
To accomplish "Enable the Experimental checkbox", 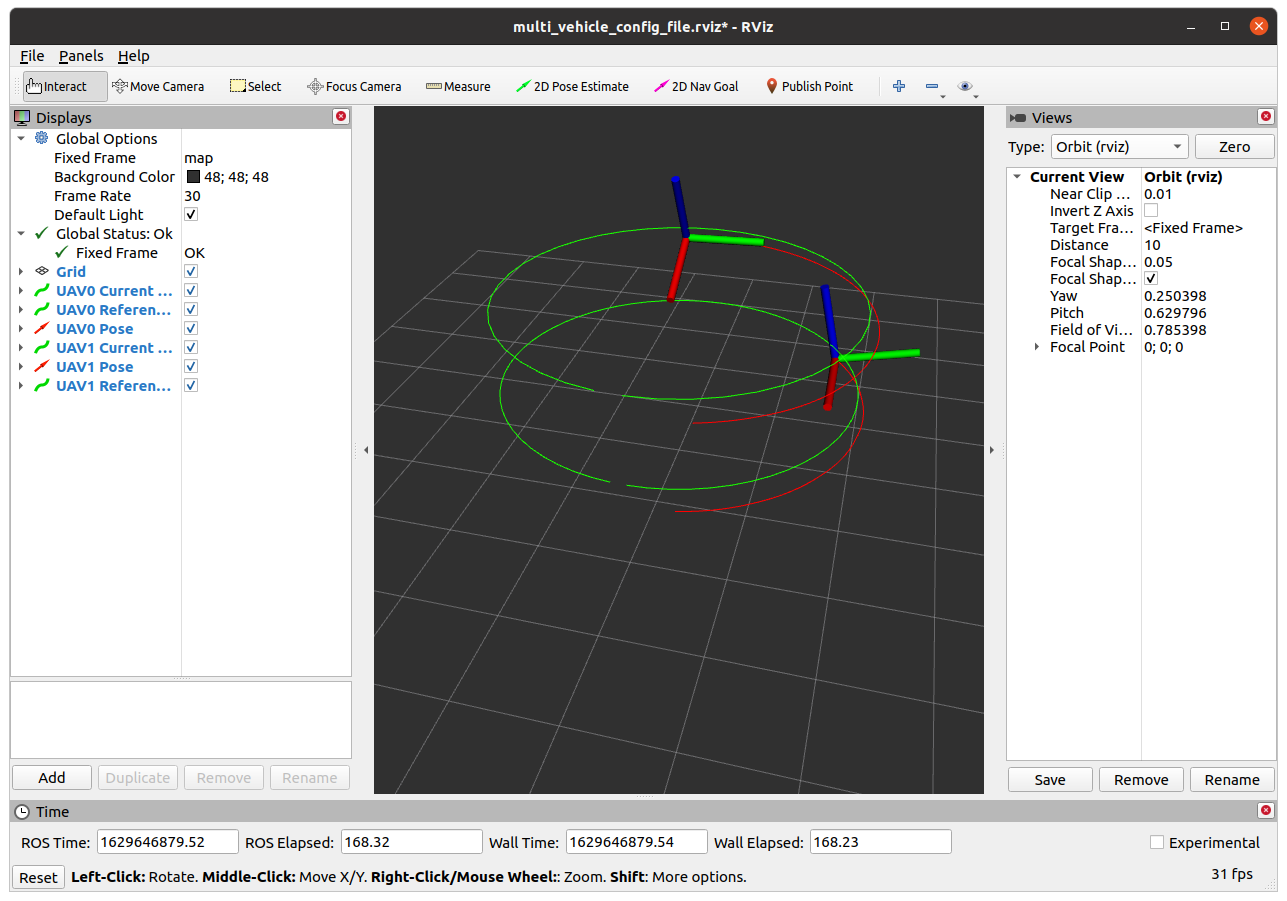I will click(x=1157, y=842).
